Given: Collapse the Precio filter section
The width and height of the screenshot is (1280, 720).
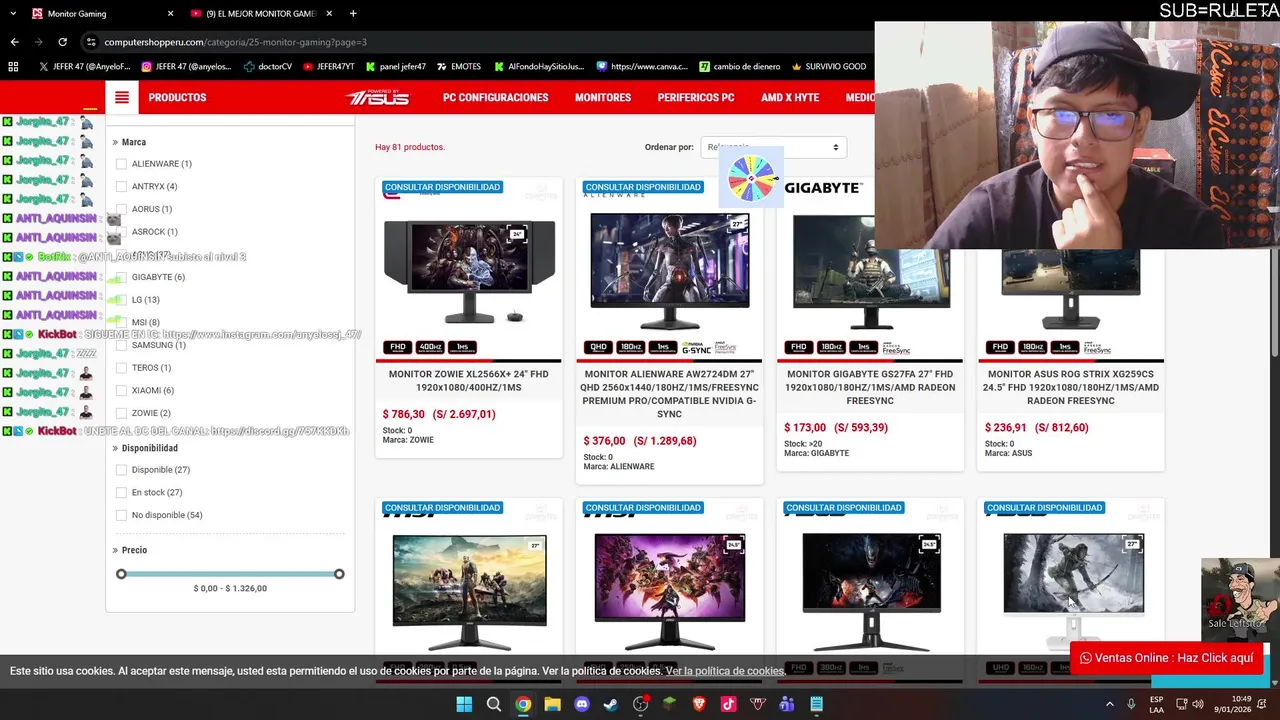Looking at the screenshot, I should point(130,550).
